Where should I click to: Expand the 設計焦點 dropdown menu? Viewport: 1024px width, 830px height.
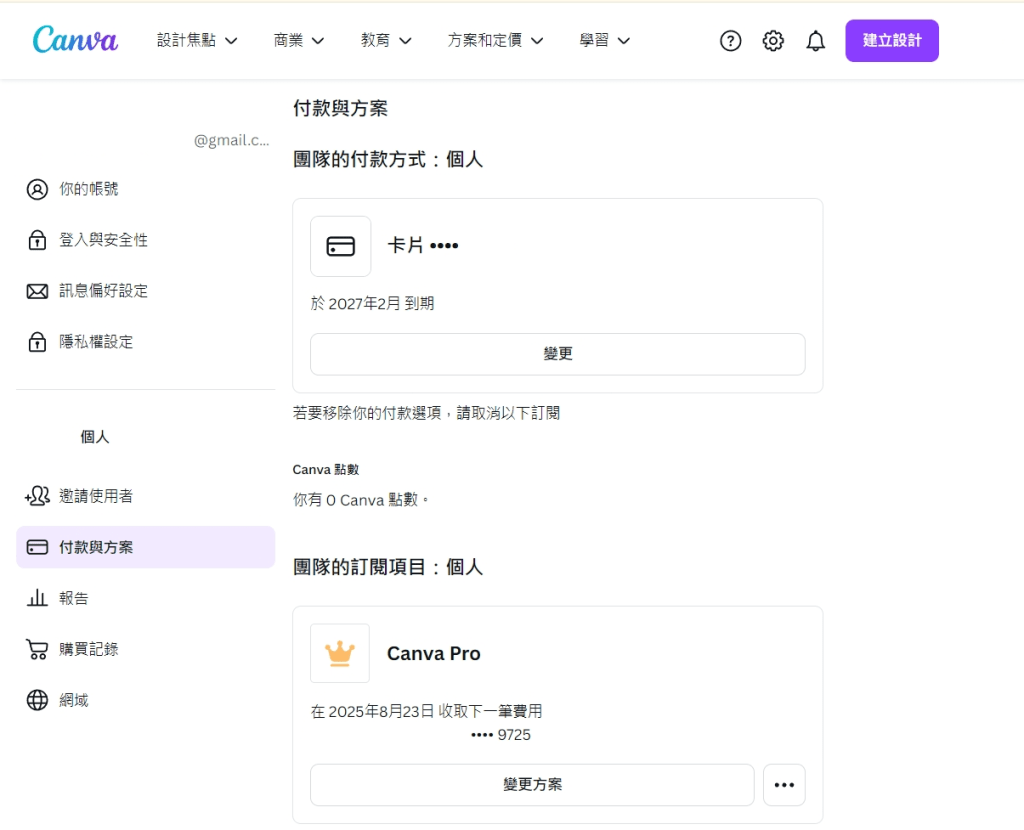[197, 41]
